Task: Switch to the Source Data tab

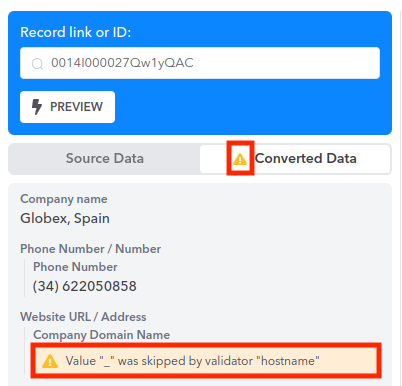Action: (x=104, y=159)
